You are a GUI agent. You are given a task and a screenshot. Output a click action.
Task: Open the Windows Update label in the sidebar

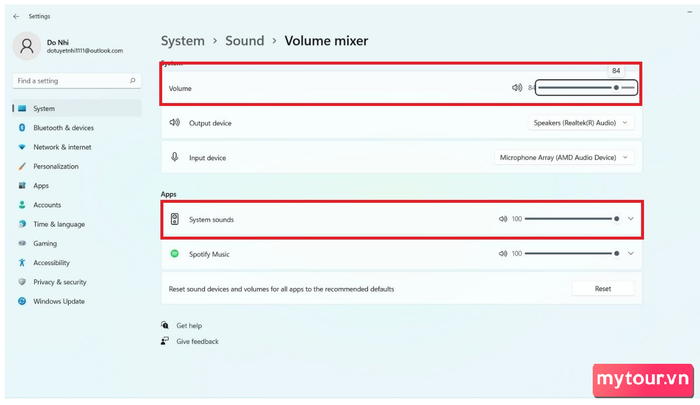pyautogui.click(x=59, y=301)
